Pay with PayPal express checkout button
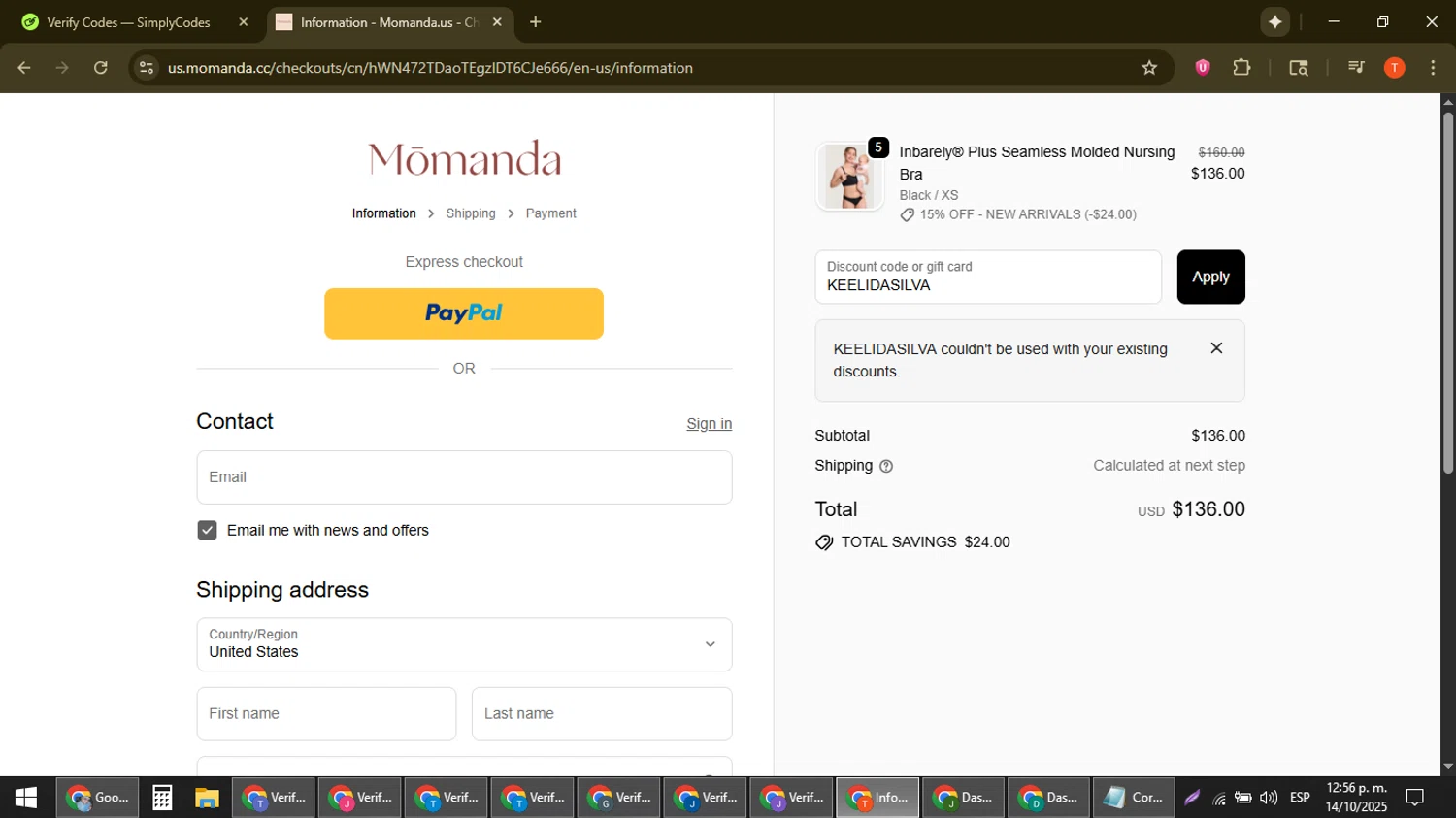The width and height of the screenshot is (1456, 818). (464, 313)
